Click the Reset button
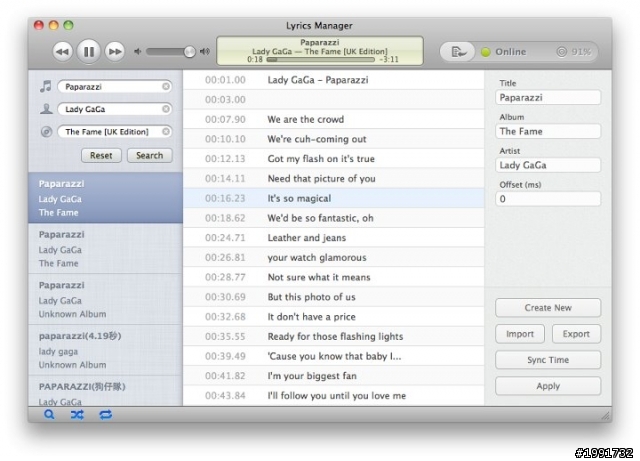Image resolution: width=640 pixels, height=461 pixels. tap(101, 155)
